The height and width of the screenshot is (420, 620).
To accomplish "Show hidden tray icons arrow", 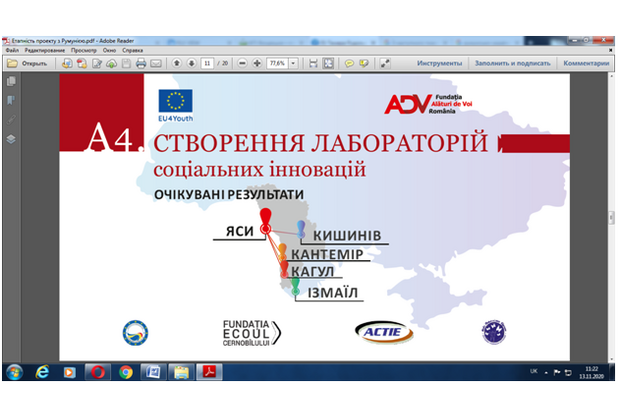I will [546, 372].
